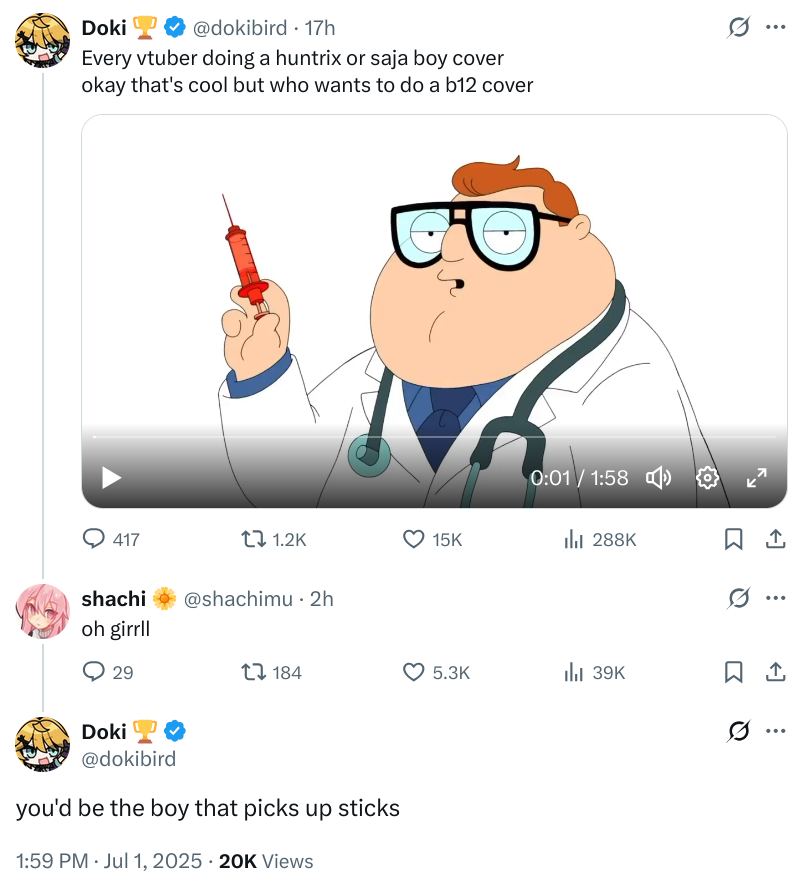The width and height of the screenshot is (805, 888).
Task: Open @shachimu profile link
Action: (x=239, y=598)
